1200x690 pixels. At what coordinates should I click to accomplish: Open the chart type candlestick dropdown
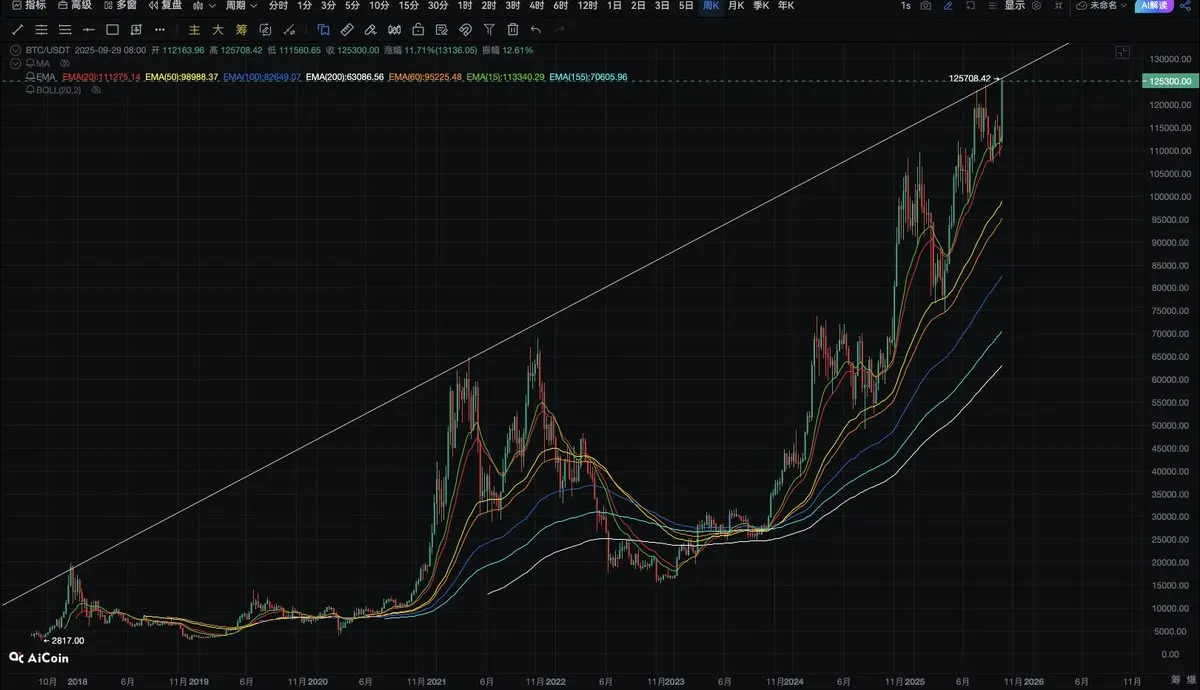[x=205, y=6]
